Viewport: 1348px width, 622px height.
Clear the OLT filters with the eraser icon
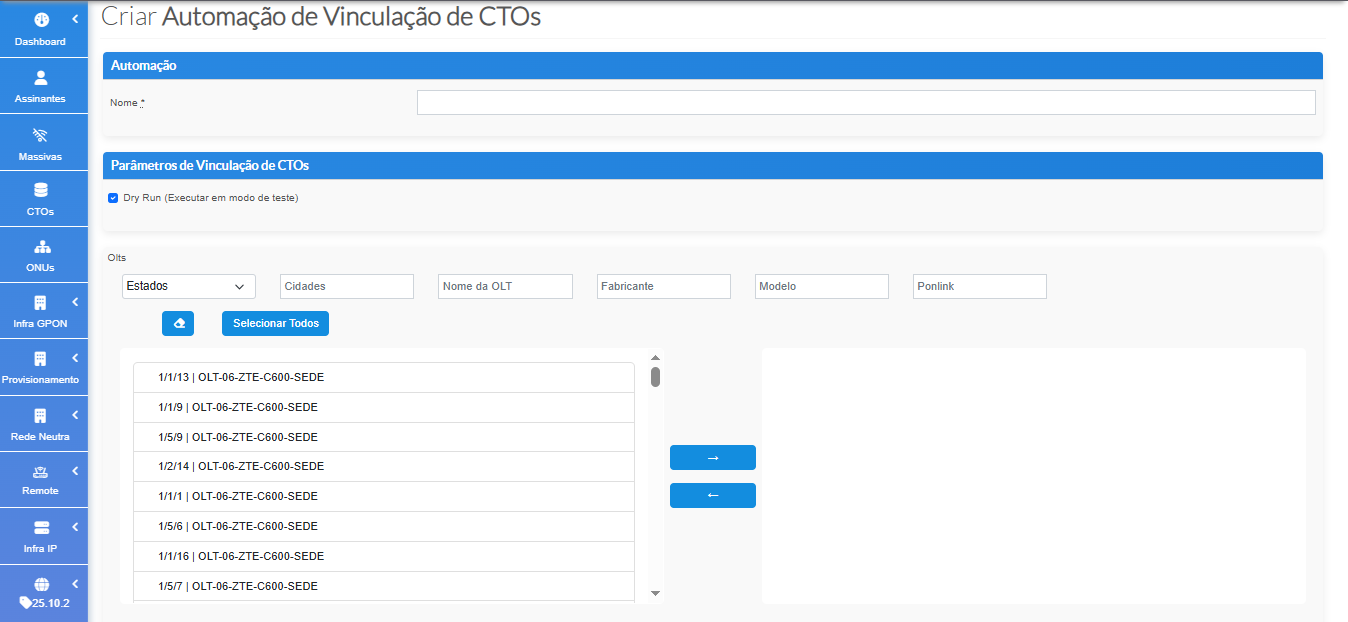coord(177,323)
